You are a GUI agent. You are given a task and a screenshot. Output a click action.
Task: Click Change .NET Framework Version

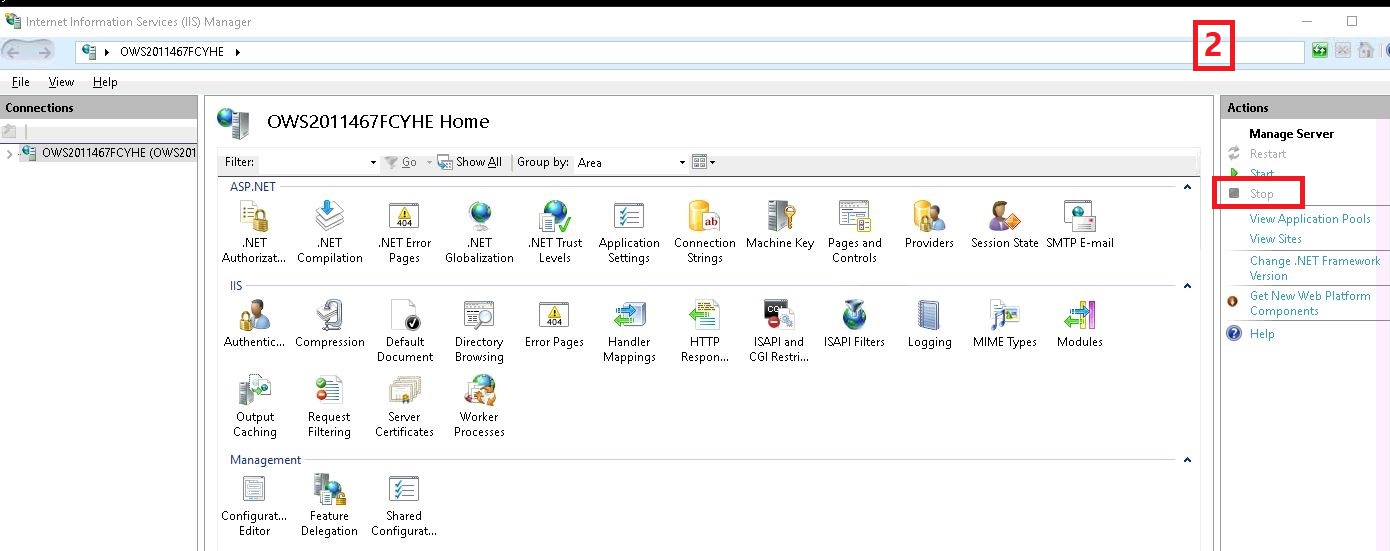coord(1315,268)
